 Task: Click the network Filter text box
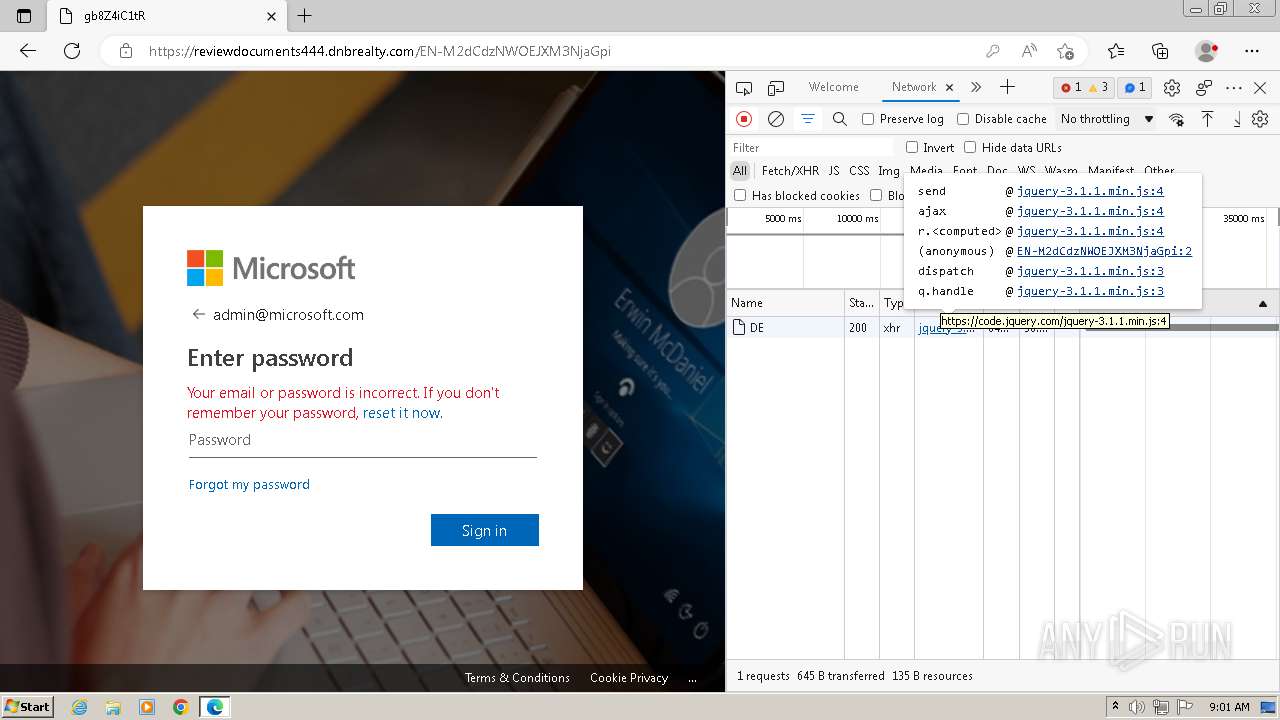coord(812,147)
